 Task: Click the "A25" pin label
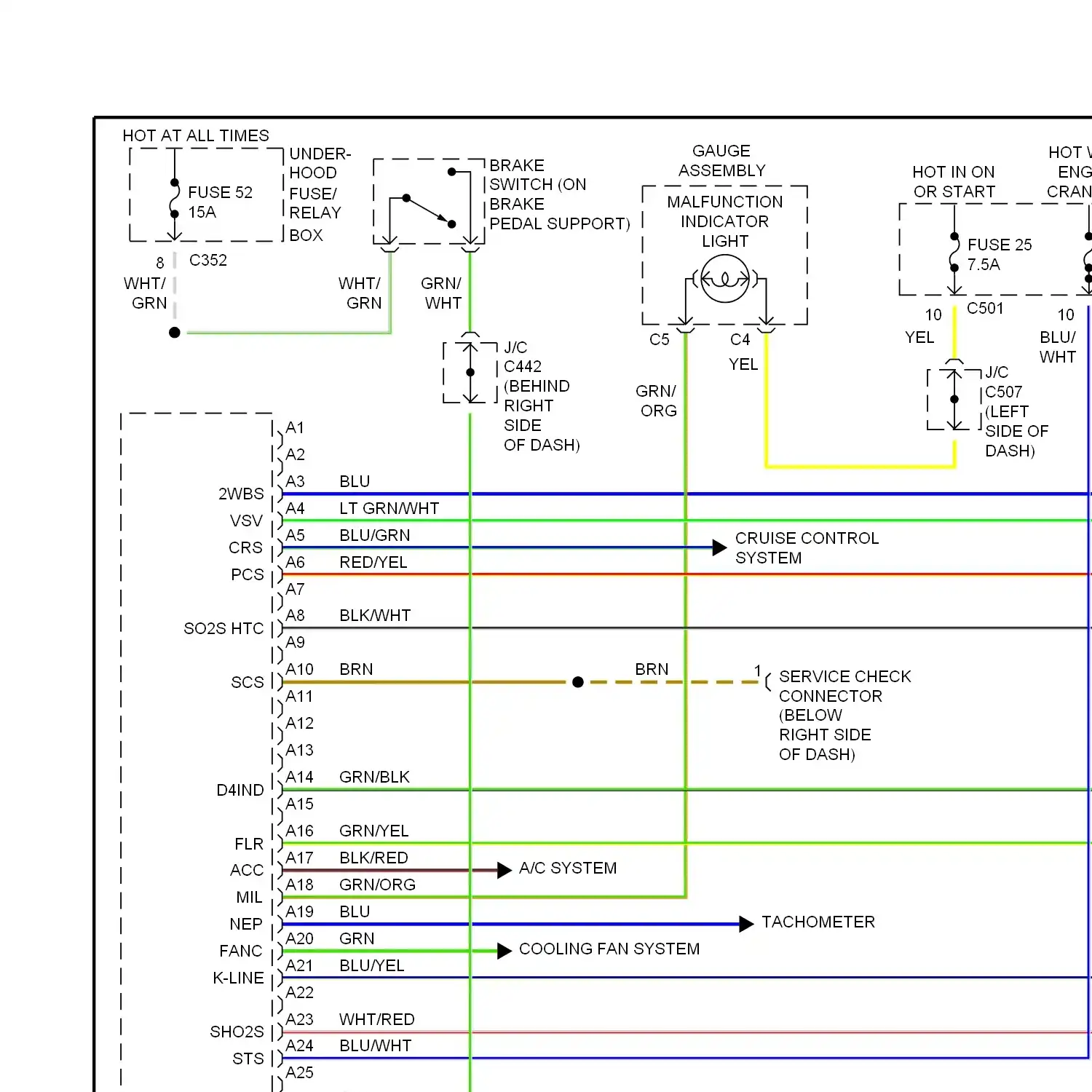click(x=299, y=1072)
